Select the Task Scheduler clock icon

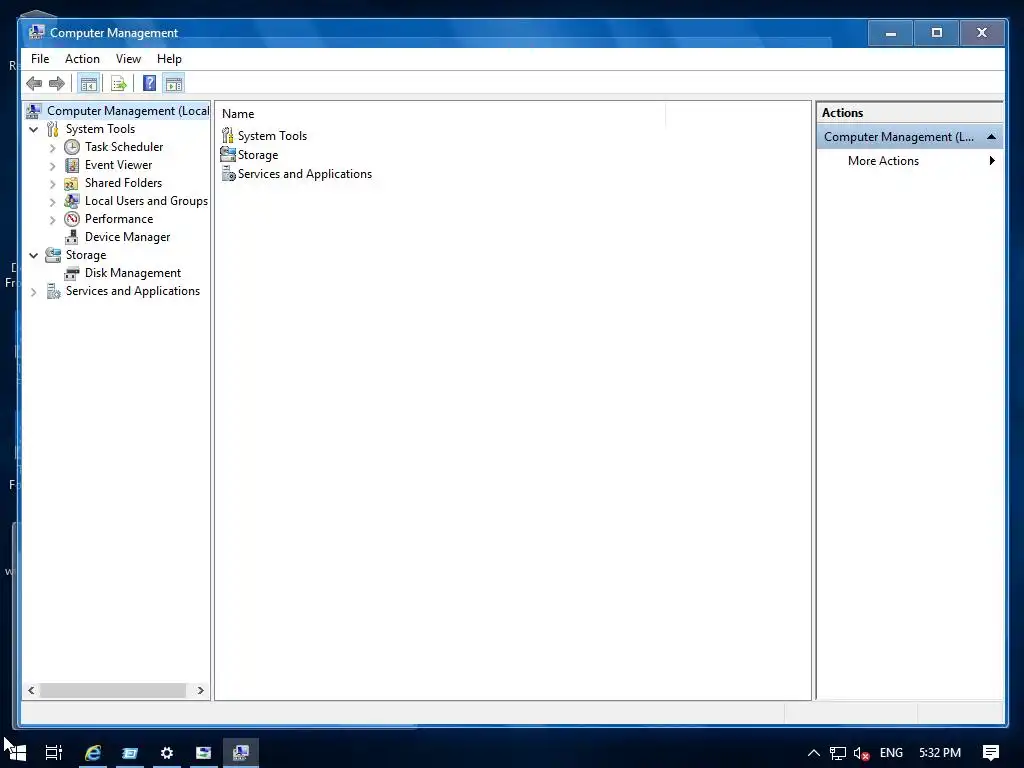click(x=72, y=147)
